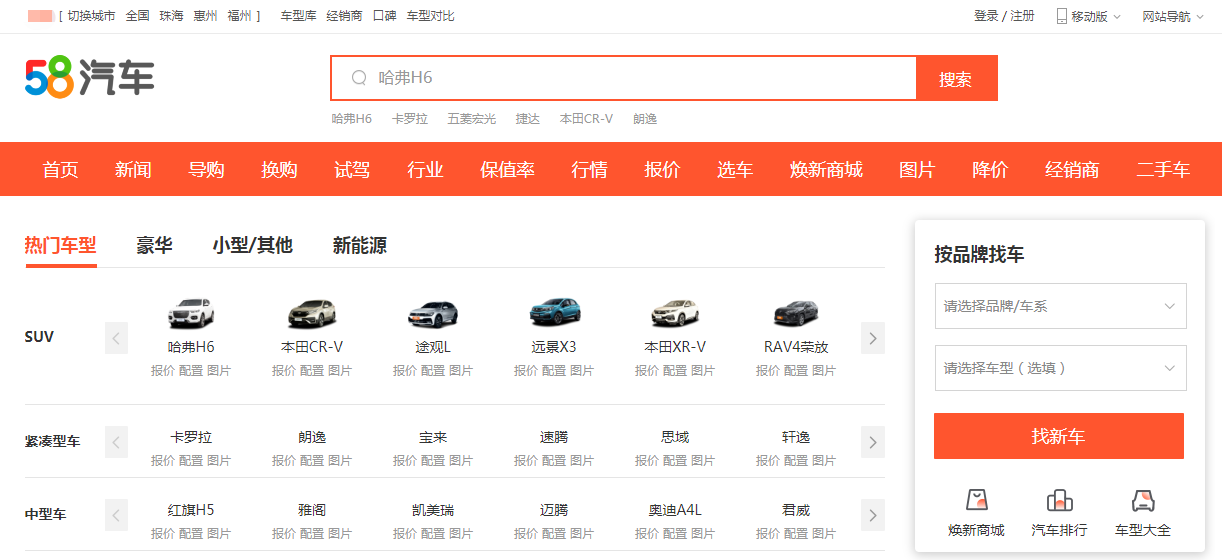
Task: Open 导购 in the navigation bar
Action: 206,170
